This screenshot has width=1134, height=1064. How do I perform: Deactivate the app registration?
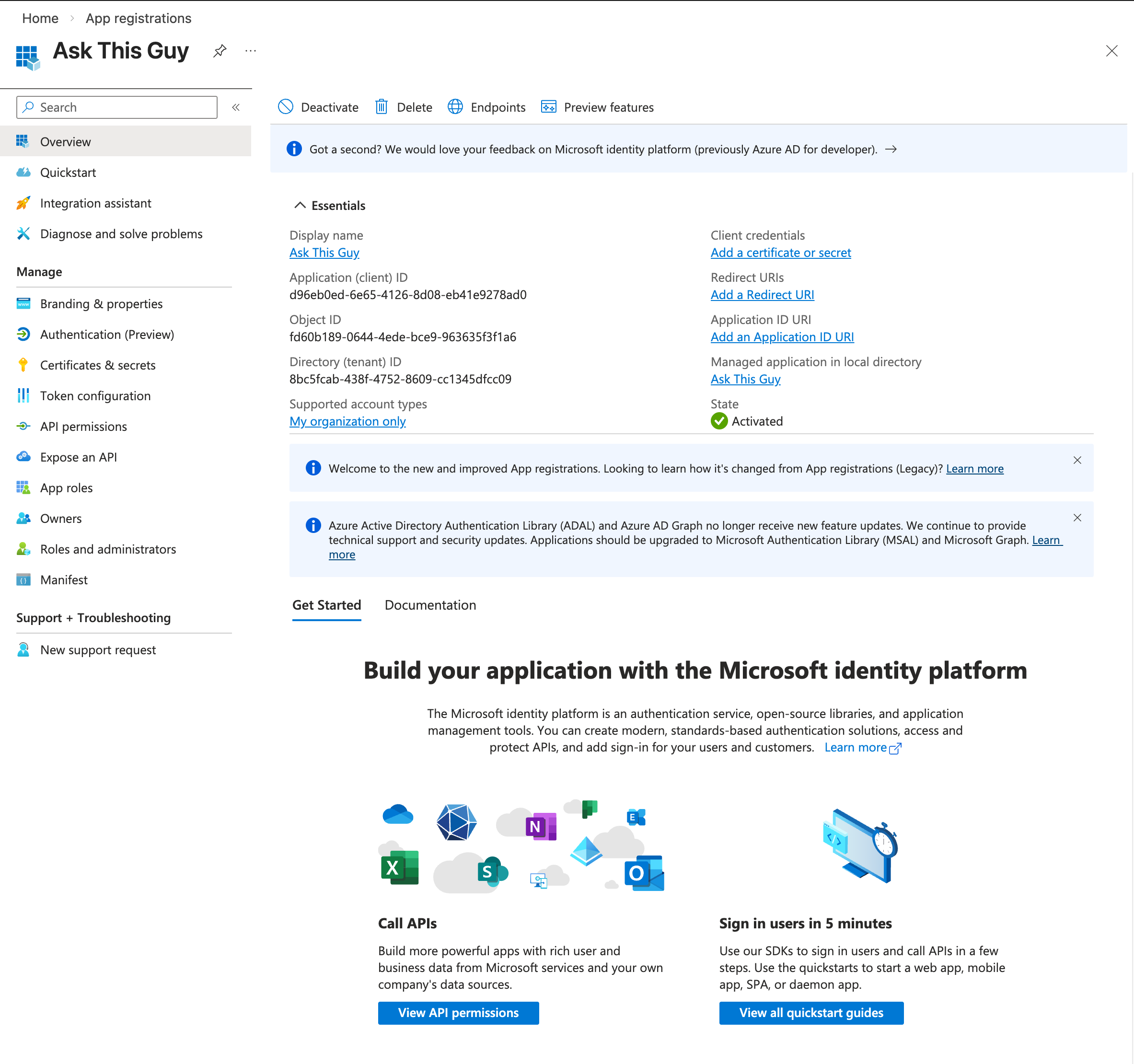pos(318,107)
